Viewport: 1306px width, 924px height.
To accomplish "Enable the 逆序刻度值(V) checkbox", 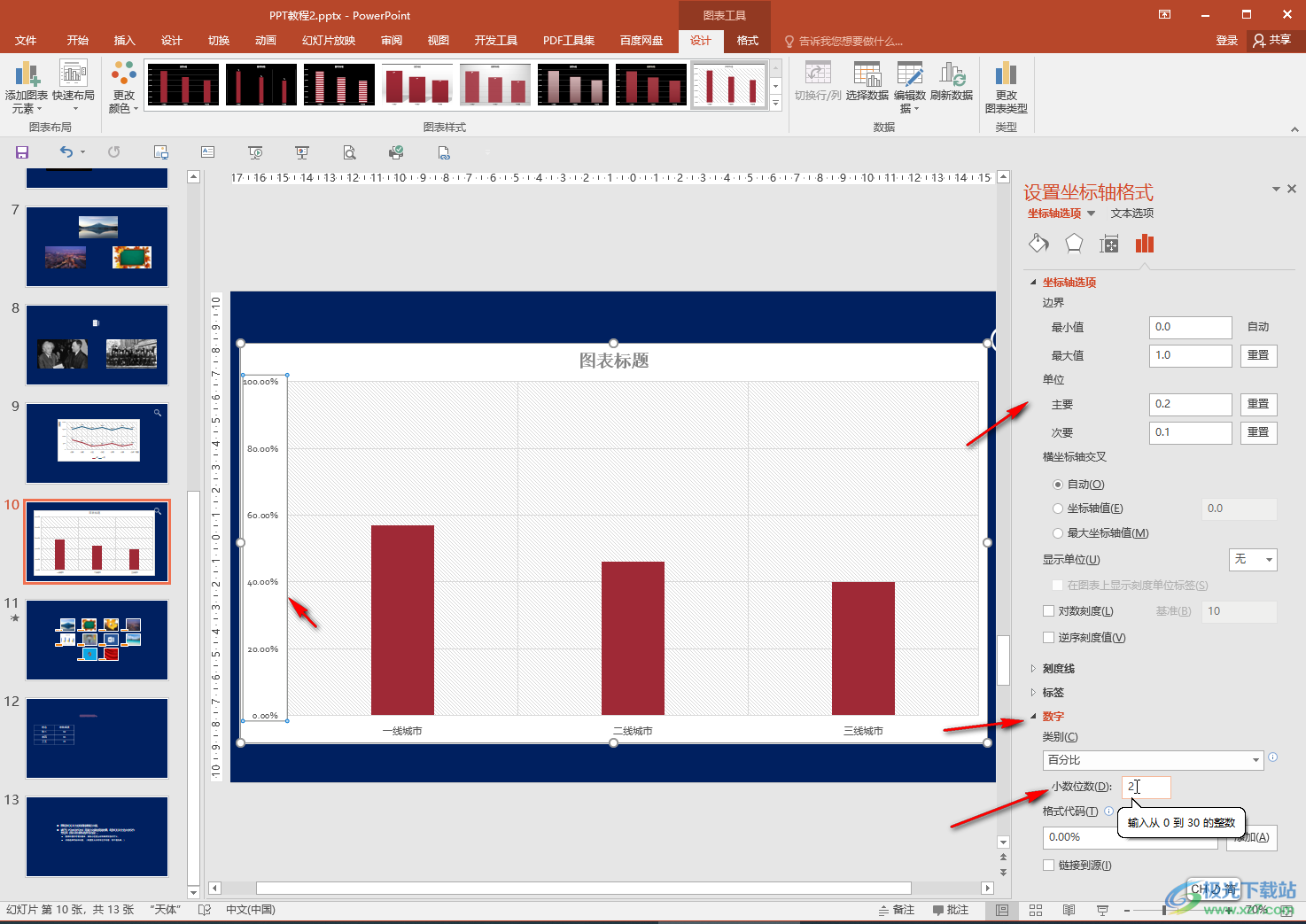I will click(x=1049, y=638).
